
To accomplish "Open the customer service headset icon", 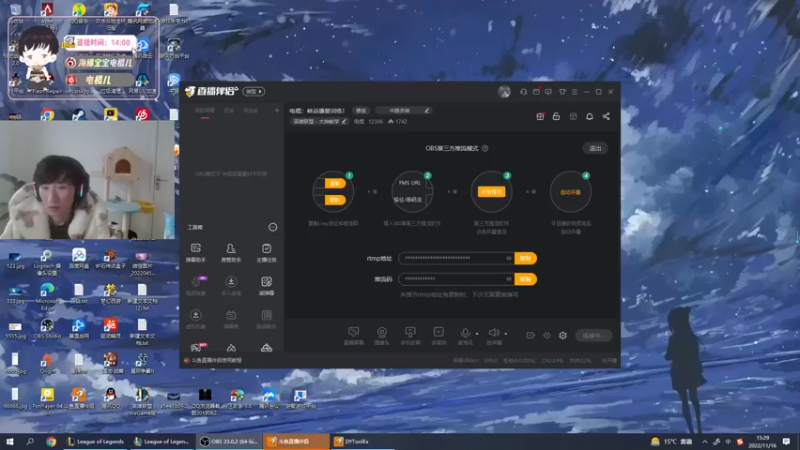I will tap(523, 92).
